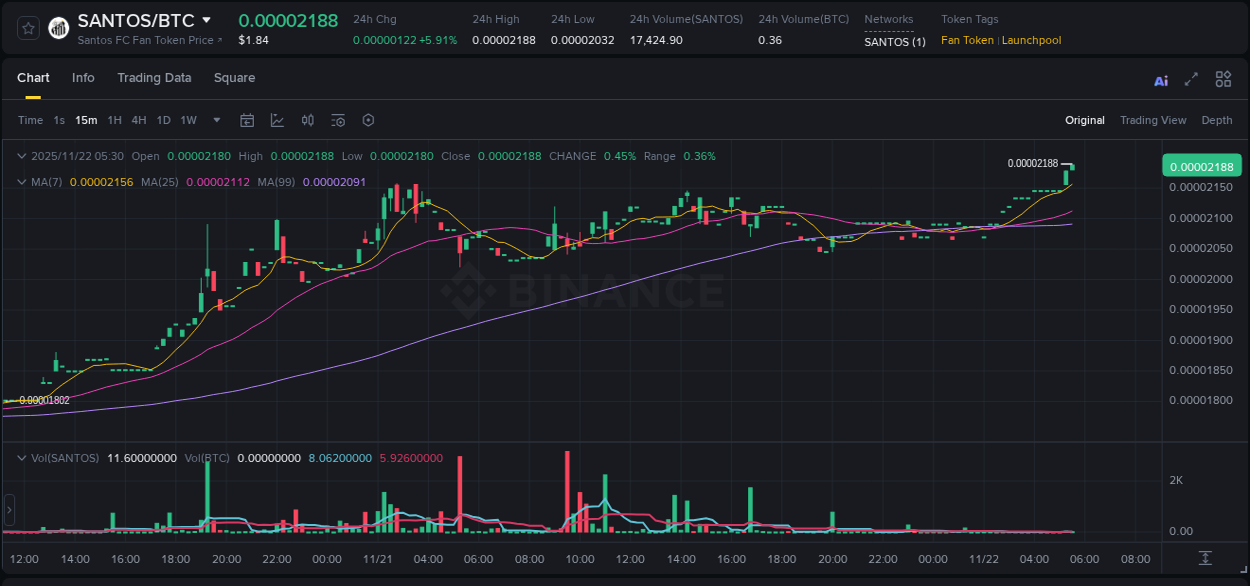Toggle the favorite star for SANTOS/BTC
The width and height of the screenshot is (1250, 586).
click(x=27, y=27)
